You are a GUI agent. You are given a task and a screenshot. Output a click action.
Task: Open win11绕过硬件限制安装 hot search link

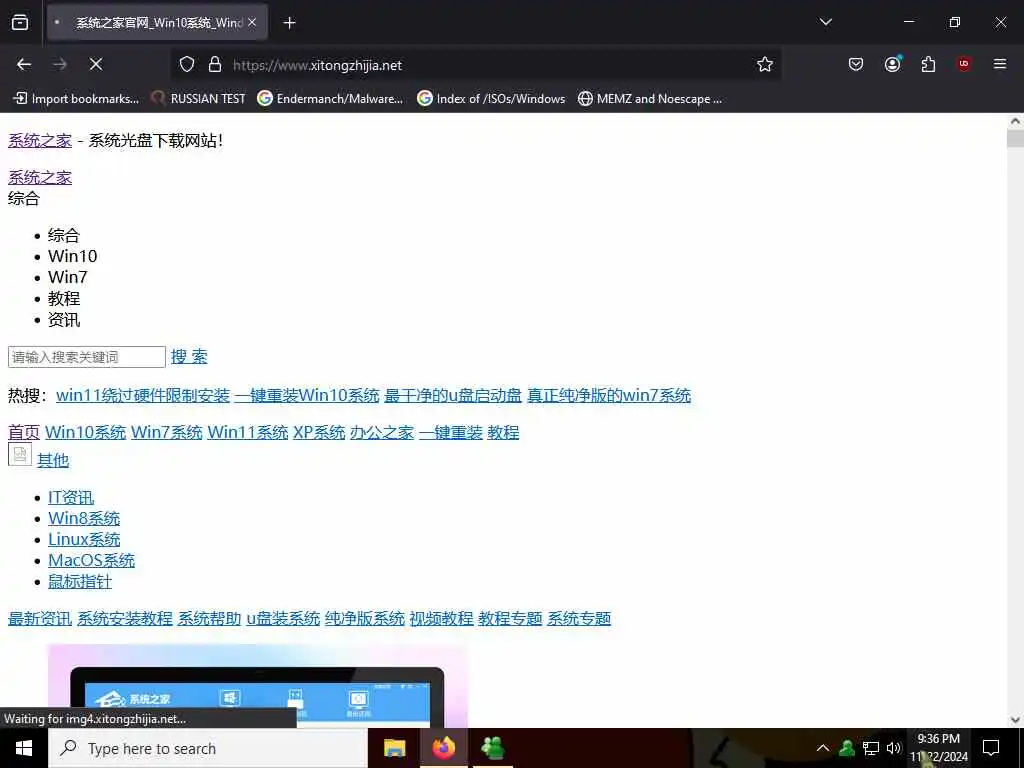pyautogui.click(x=143, y=395)
